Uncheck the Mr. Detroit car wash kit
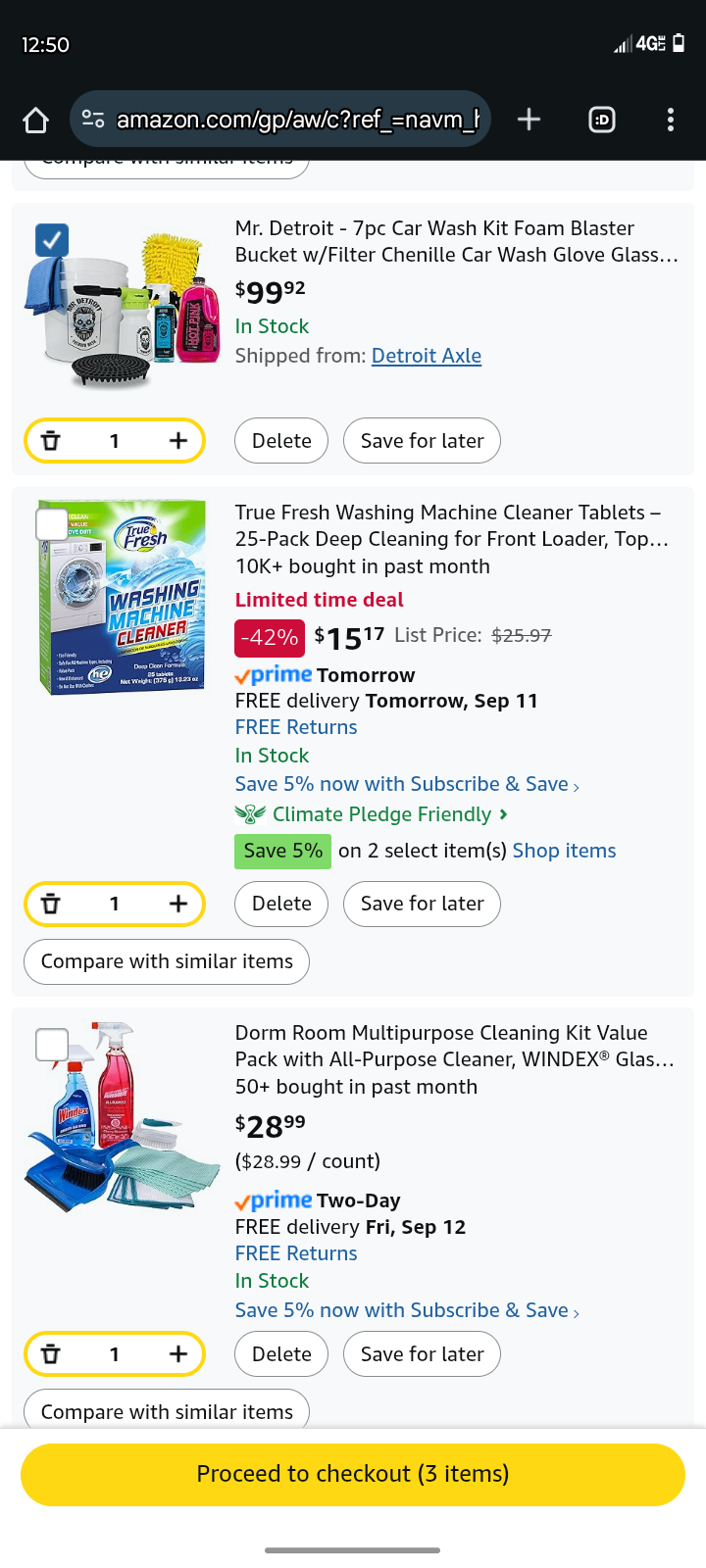706x1568 pixels. tap(52, 240)
